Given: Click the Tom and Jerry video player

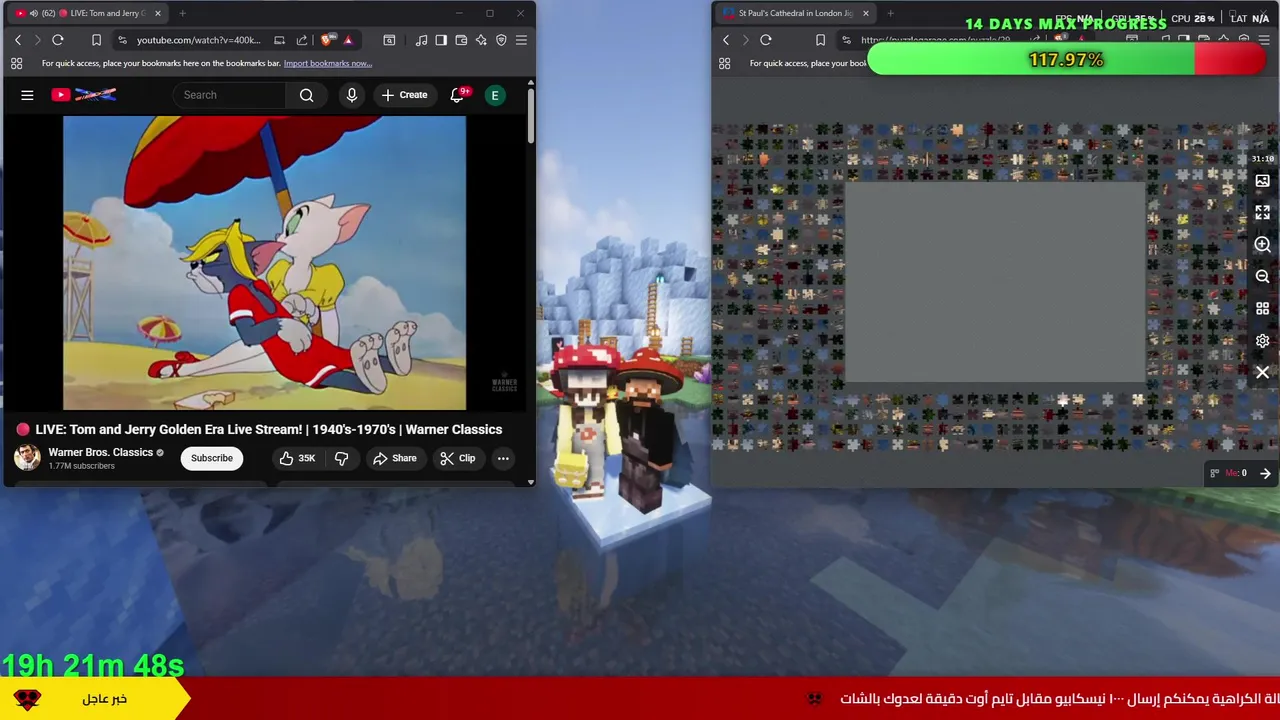Looking at the screenshot, I should point(264,263).
